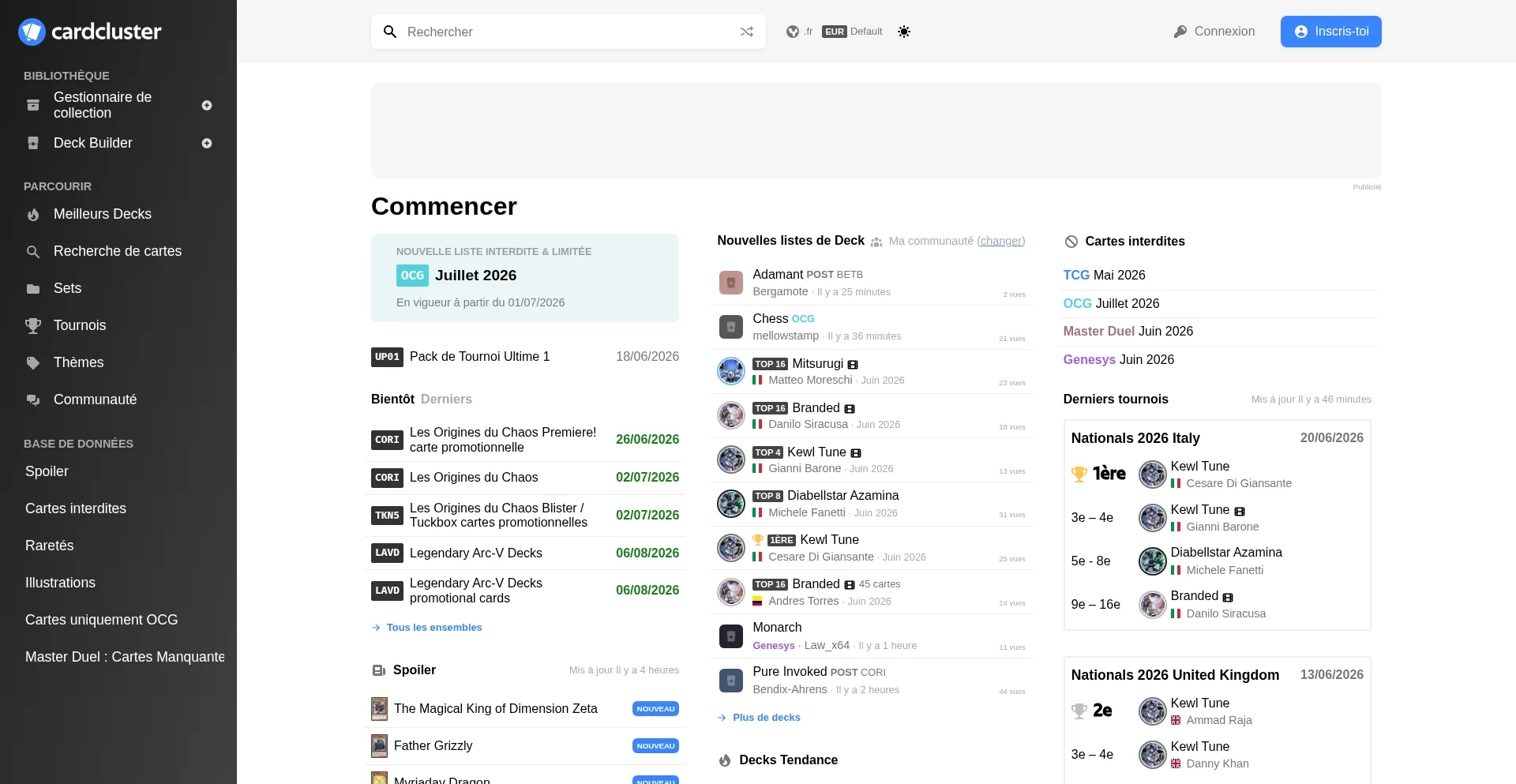Click the changer community link
Screen dimensions: 1516x784
click(1001, 241)
